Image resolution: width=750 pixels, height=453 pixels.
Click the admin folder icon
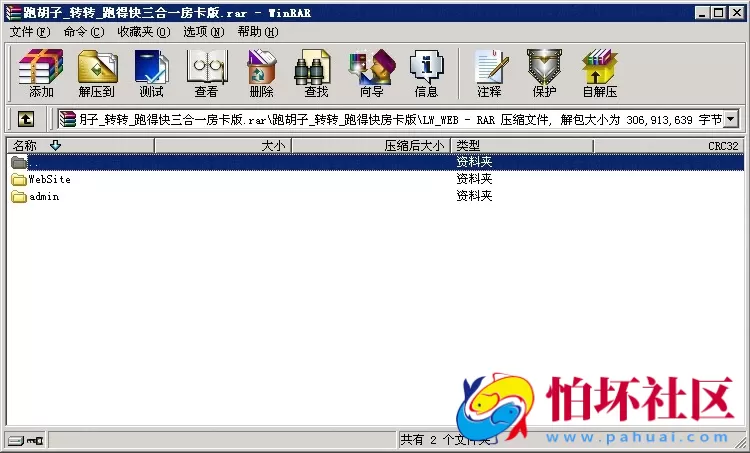pos(19,197)
